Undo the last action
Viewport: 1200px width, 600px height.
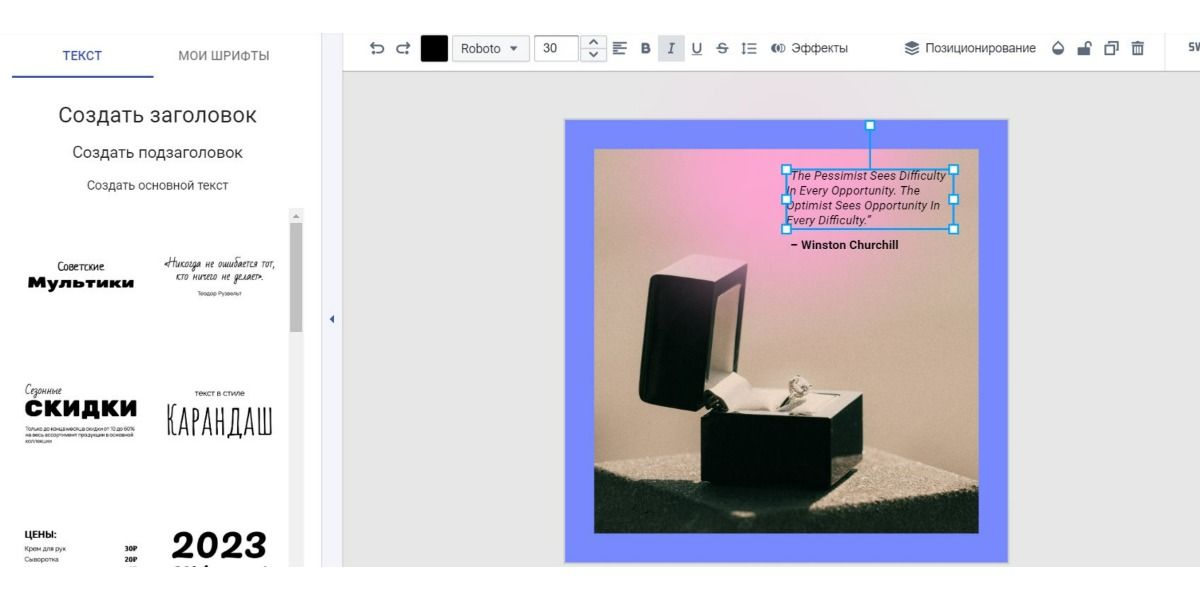377,48
